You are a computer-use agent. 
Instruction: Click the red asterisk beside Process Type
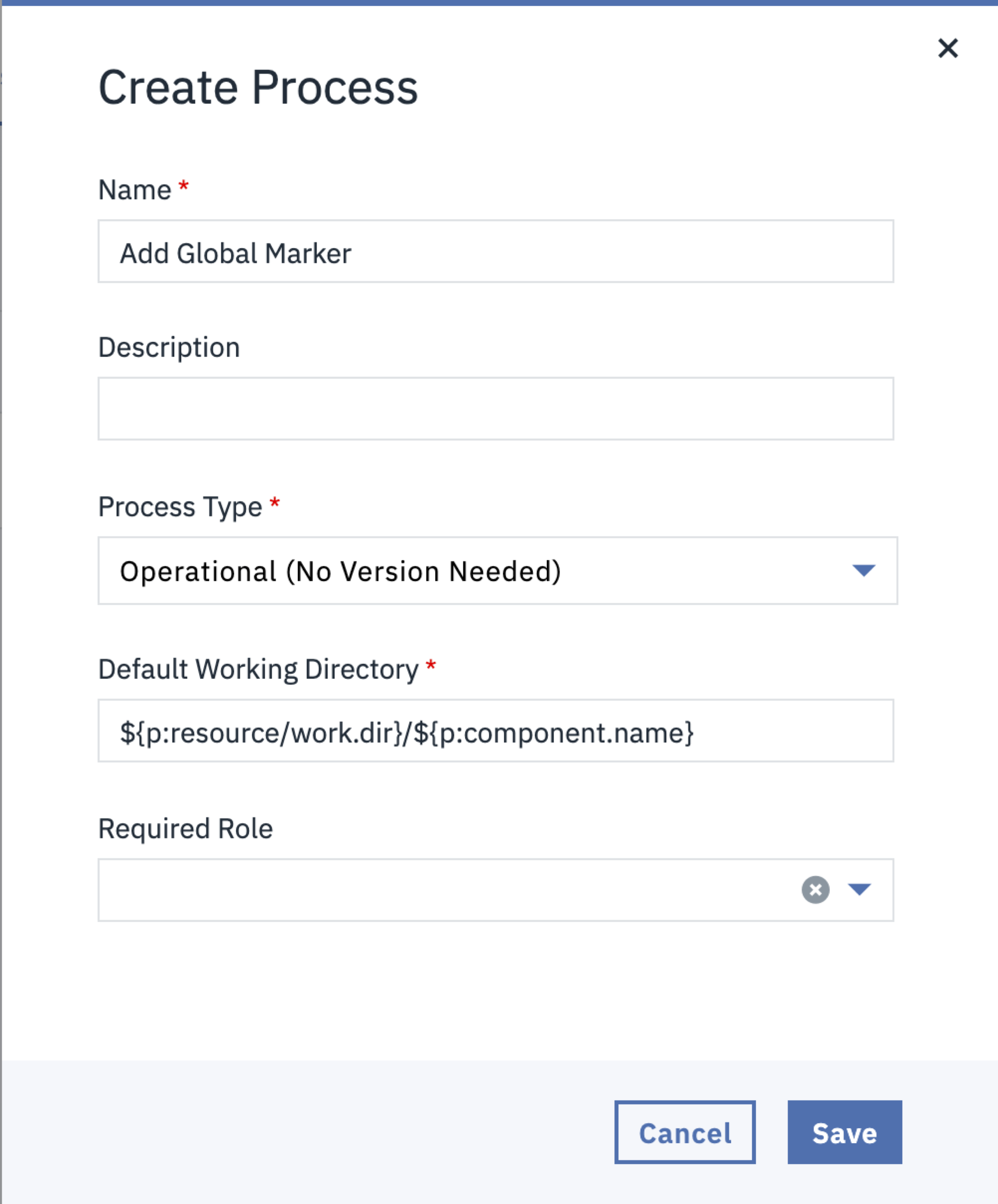[x=275, y=503]
